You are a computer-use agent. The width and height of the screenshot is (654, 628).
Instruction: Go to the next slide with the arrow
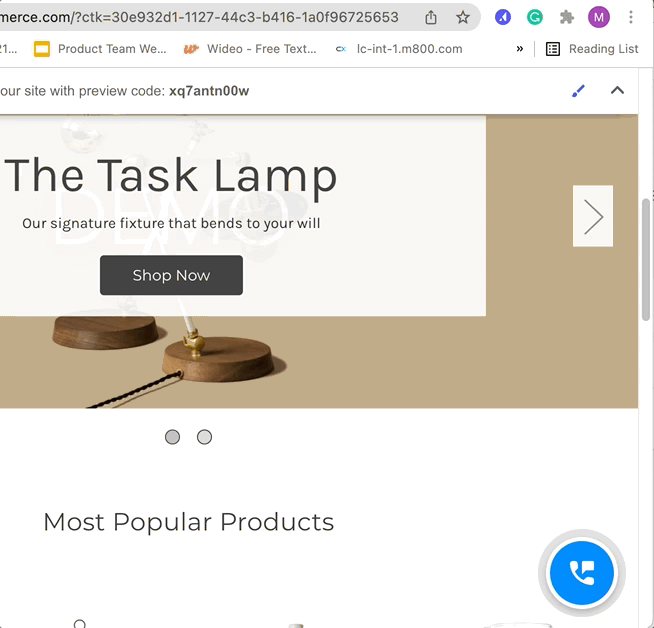pyautogui.click(x=593, y=216)
